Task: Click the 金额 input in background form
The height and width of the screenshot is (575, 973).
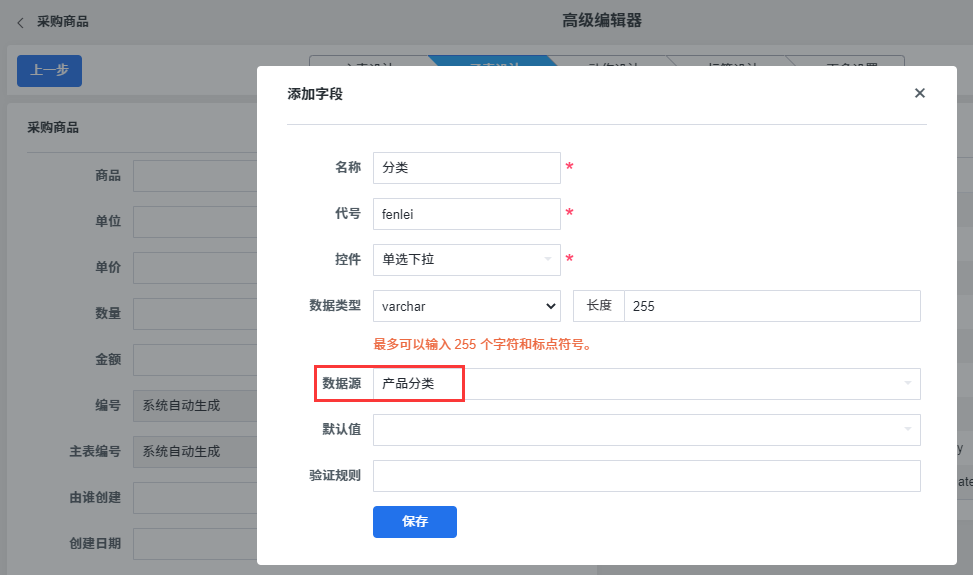Action: pos(195,360)
